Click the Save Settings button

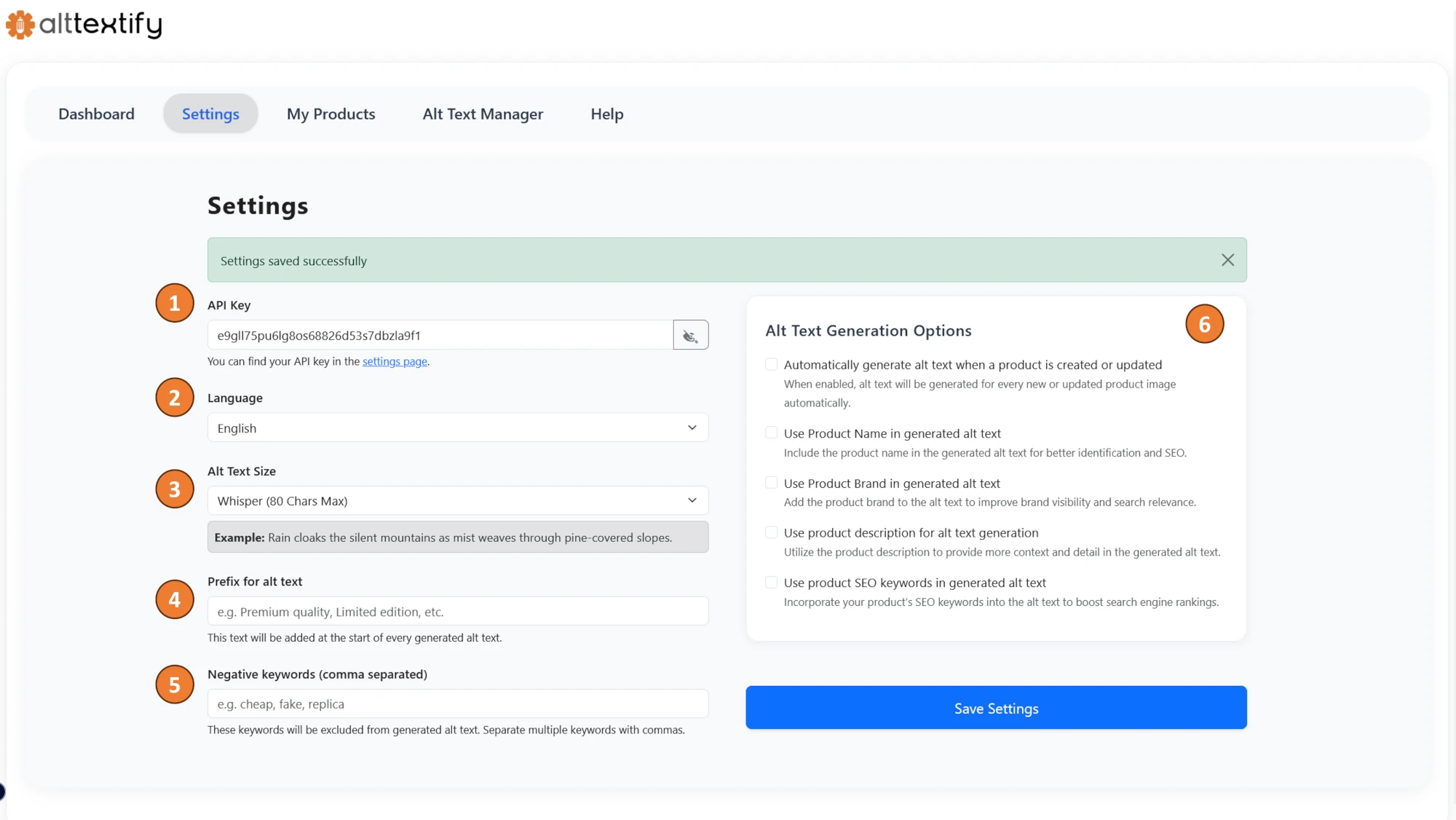point(996,707)
